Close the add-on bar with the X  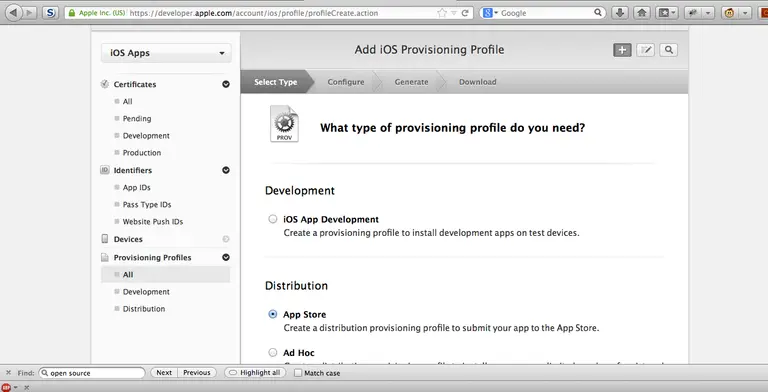tap(26, 387)
